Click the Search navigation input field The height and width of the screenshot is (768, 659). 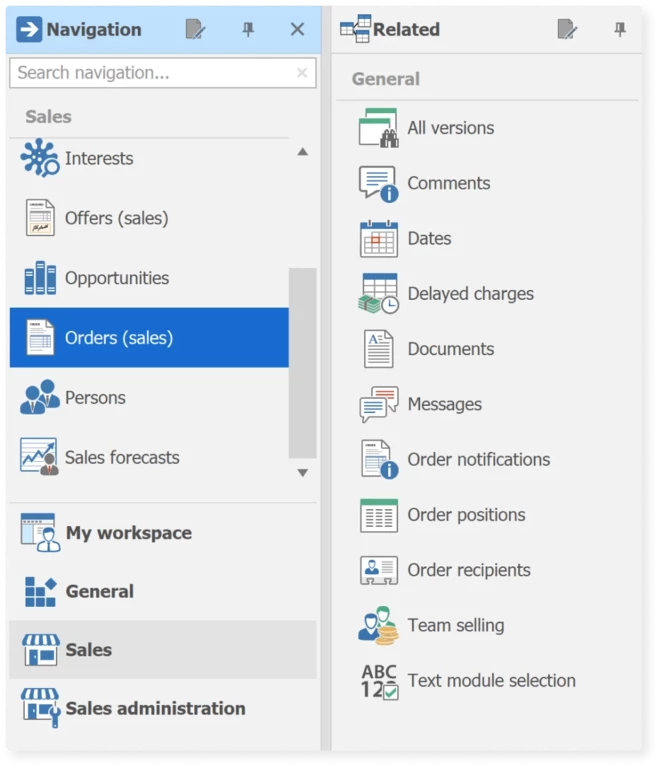150,73
